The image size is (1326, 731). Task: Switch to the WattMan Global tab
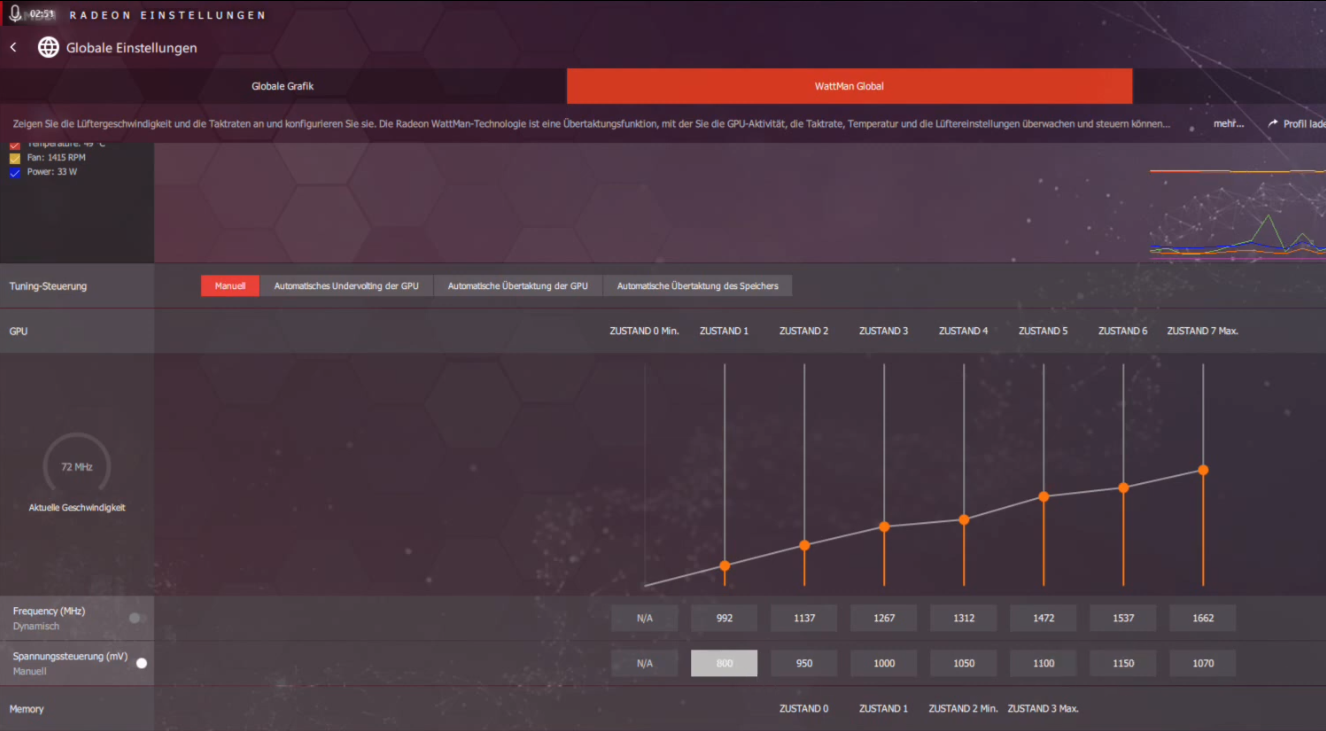pyautogui.click(x=849, y=86)
